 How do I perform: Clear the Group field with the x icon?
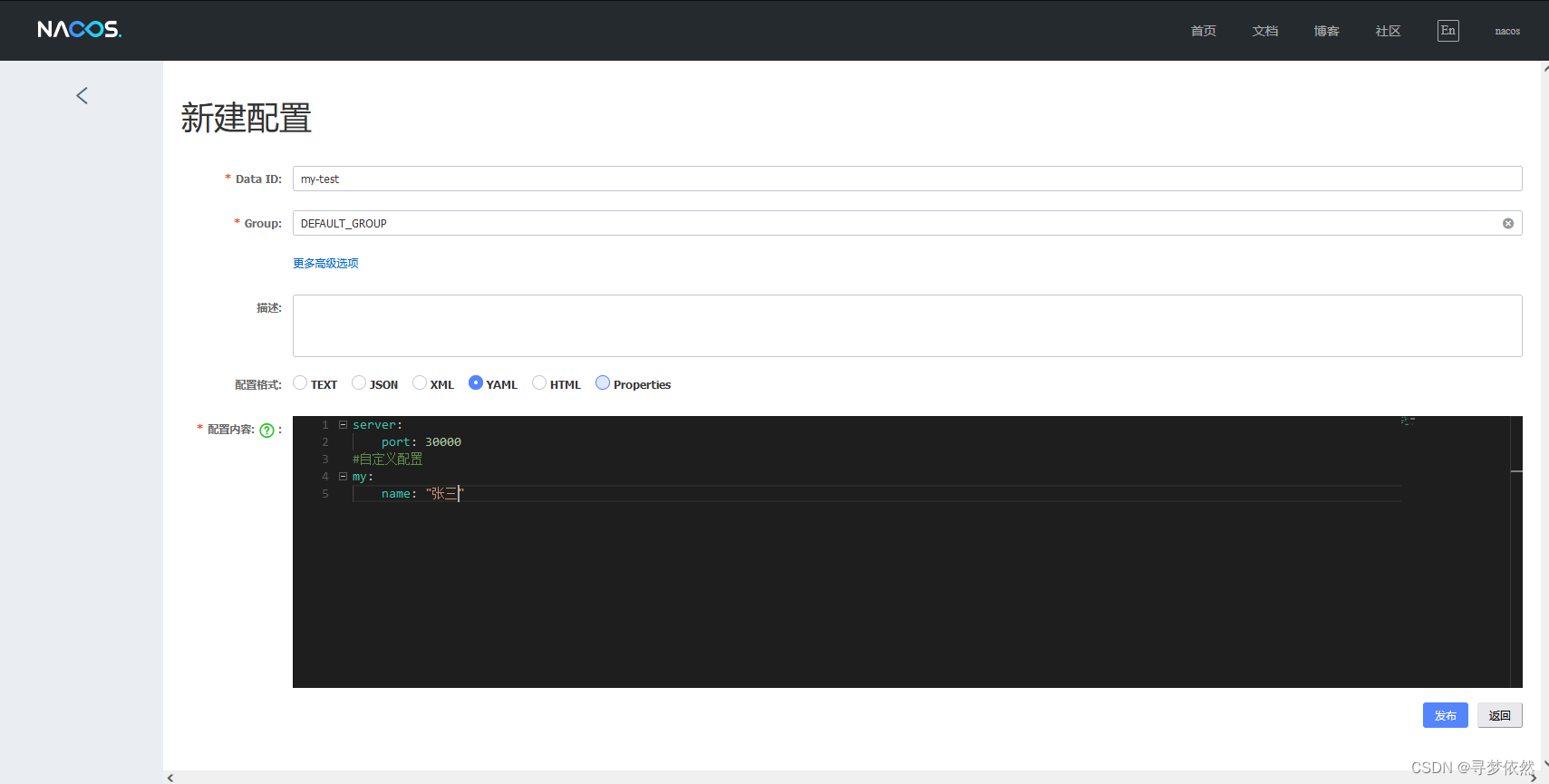click(1508, 223)
